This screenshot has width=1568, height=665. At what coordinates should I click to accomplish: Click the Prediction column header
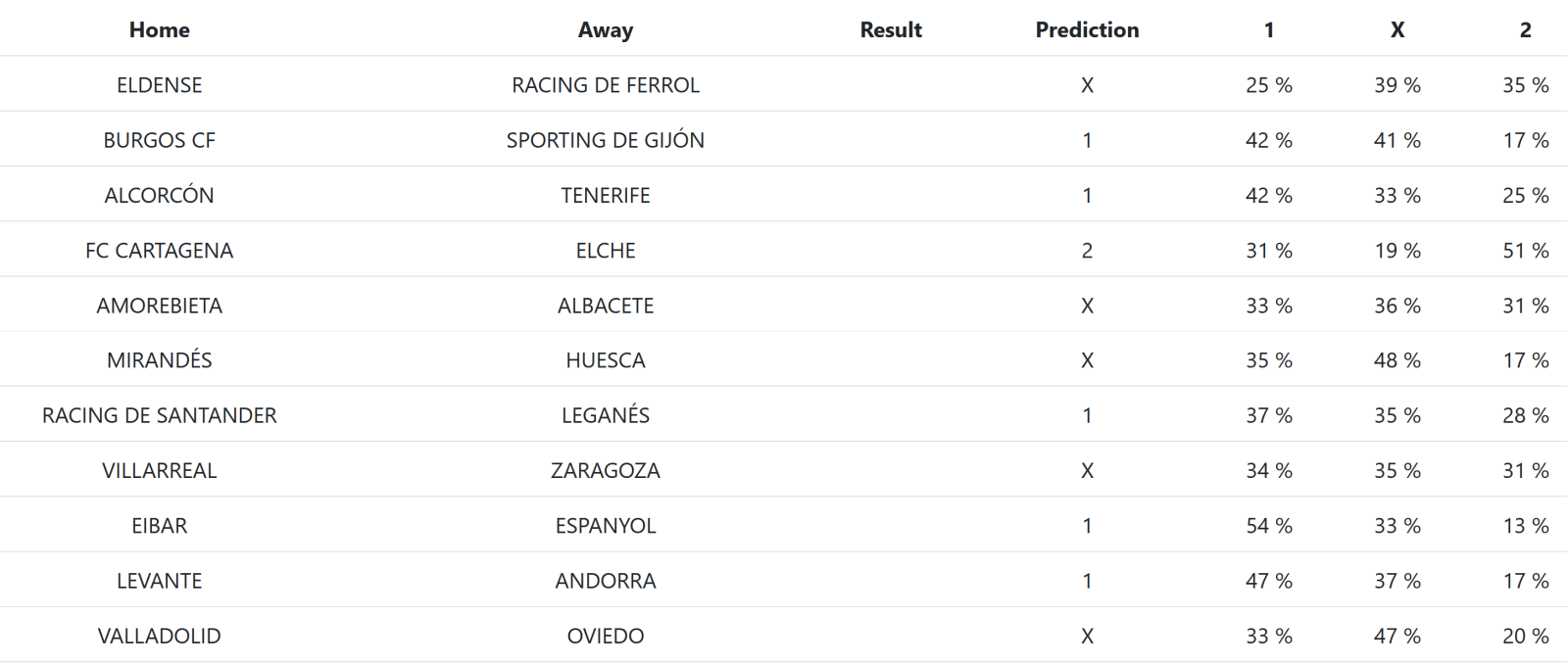tap(1087, 29)
